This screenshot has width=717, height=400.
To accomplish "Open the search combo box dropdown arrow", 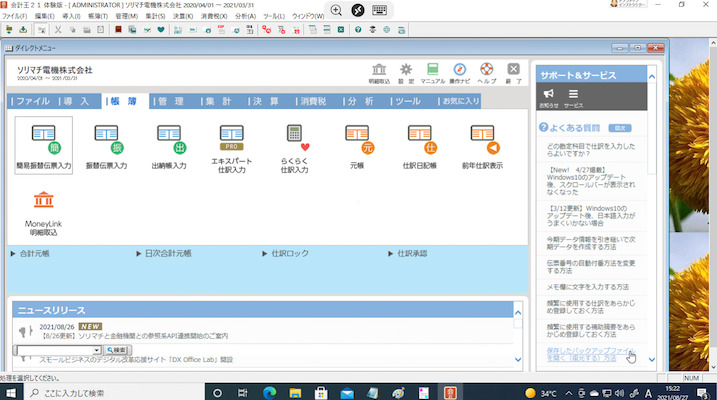I will tap(96, 350).
